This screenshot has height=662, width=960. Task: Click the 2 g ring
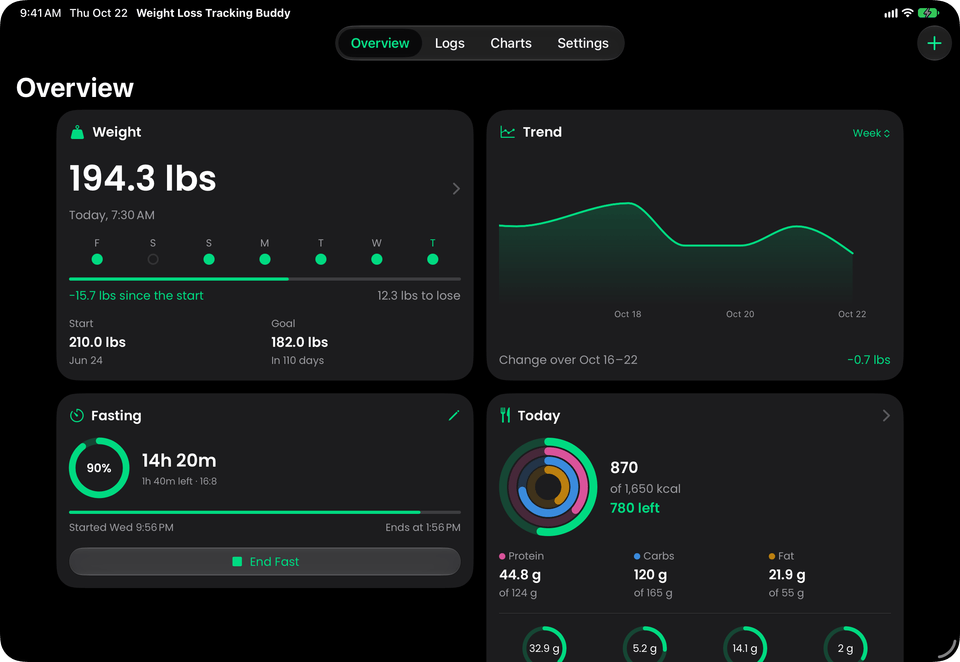point(846,644)
